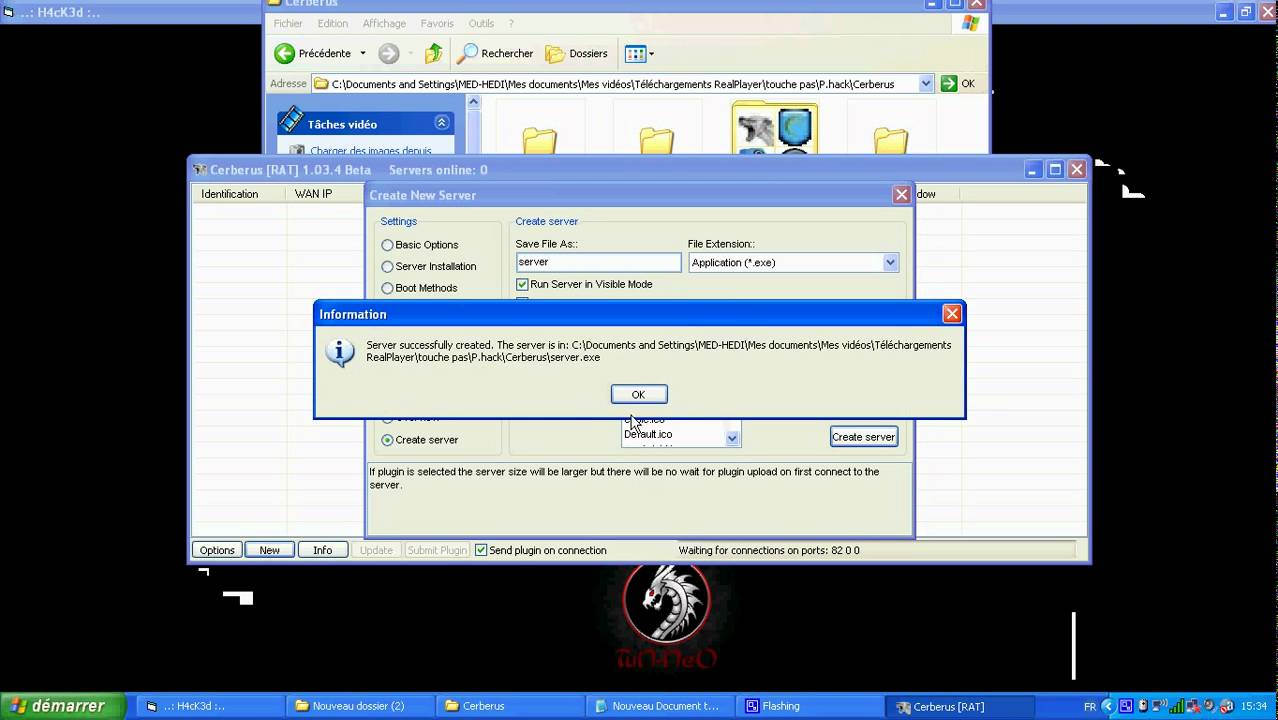The image size is (1278, 720).
Task: Toggle Send plugin on connection checkbox
Action: tap(481, 550)
